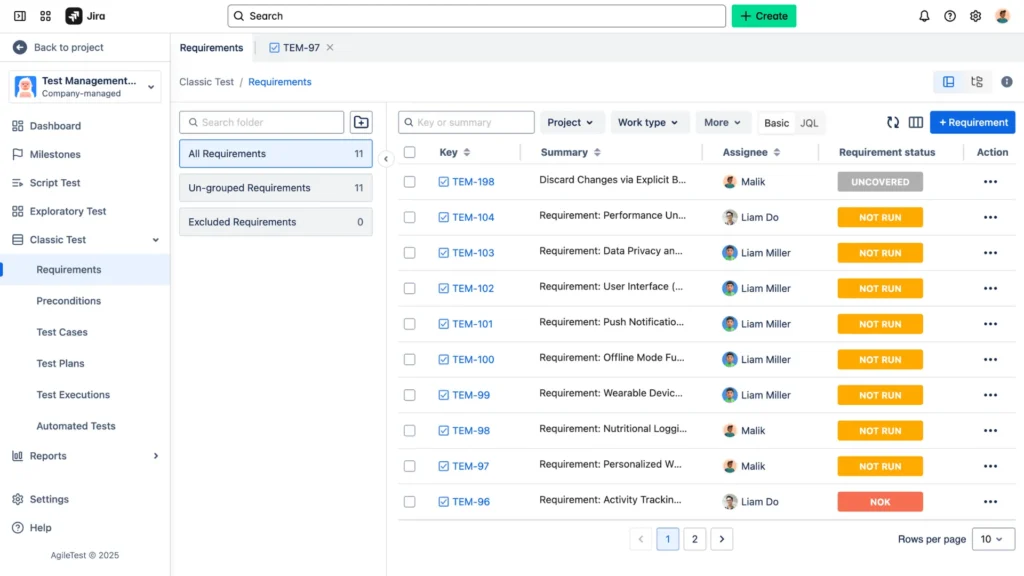
Task: Check the TEM-96 row checkbox
Action: [409, 502]
